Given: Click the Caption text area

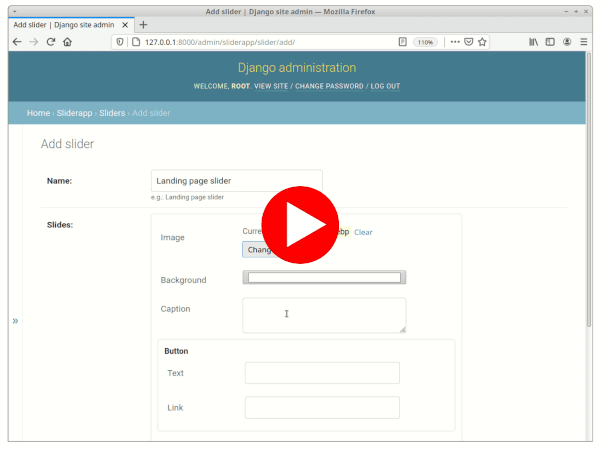Looking at the screenshot, I should pos(324,315).
